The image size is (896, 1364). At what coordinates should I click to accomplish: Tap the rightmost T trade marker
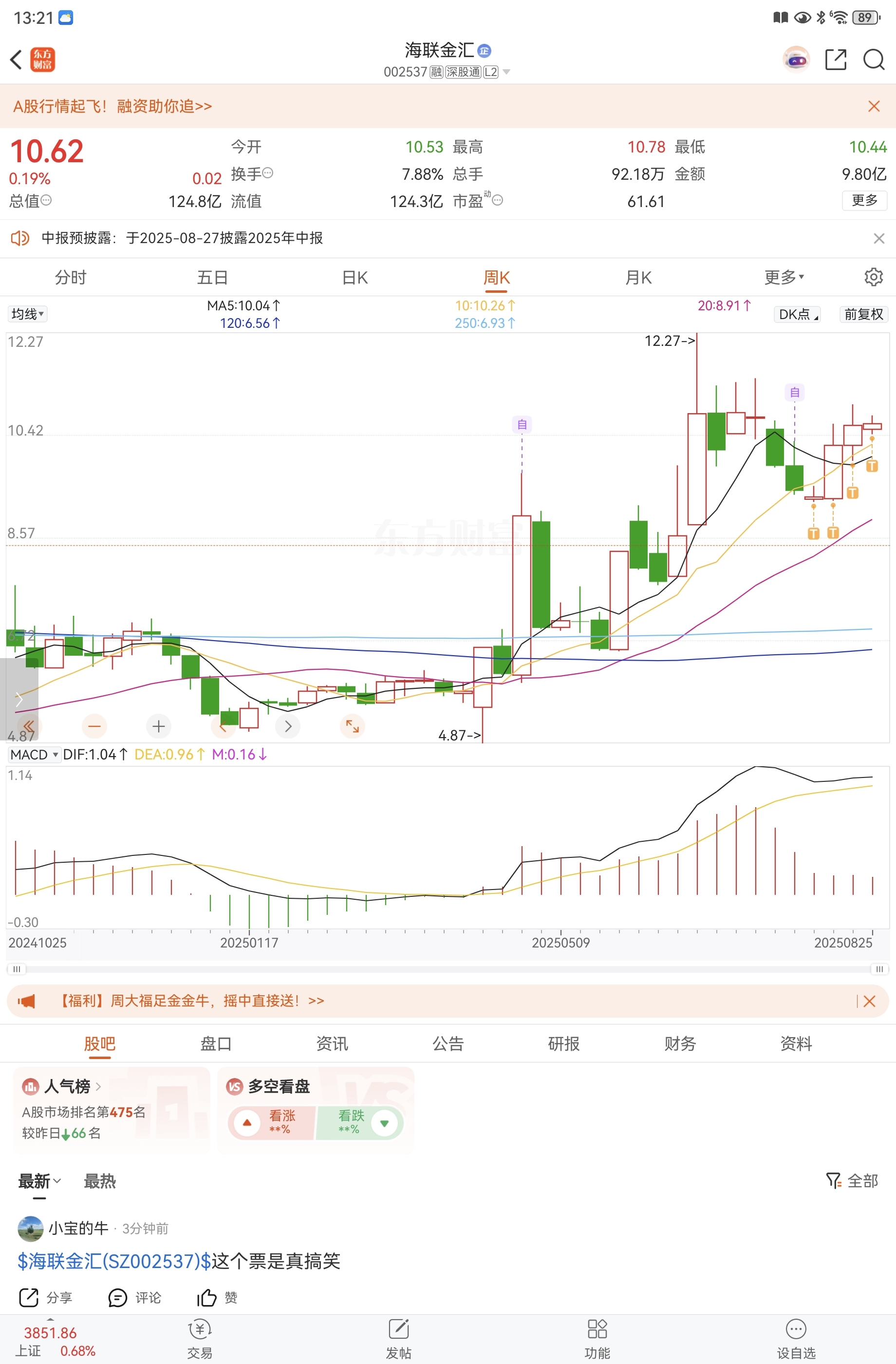[x=872, y=465]
